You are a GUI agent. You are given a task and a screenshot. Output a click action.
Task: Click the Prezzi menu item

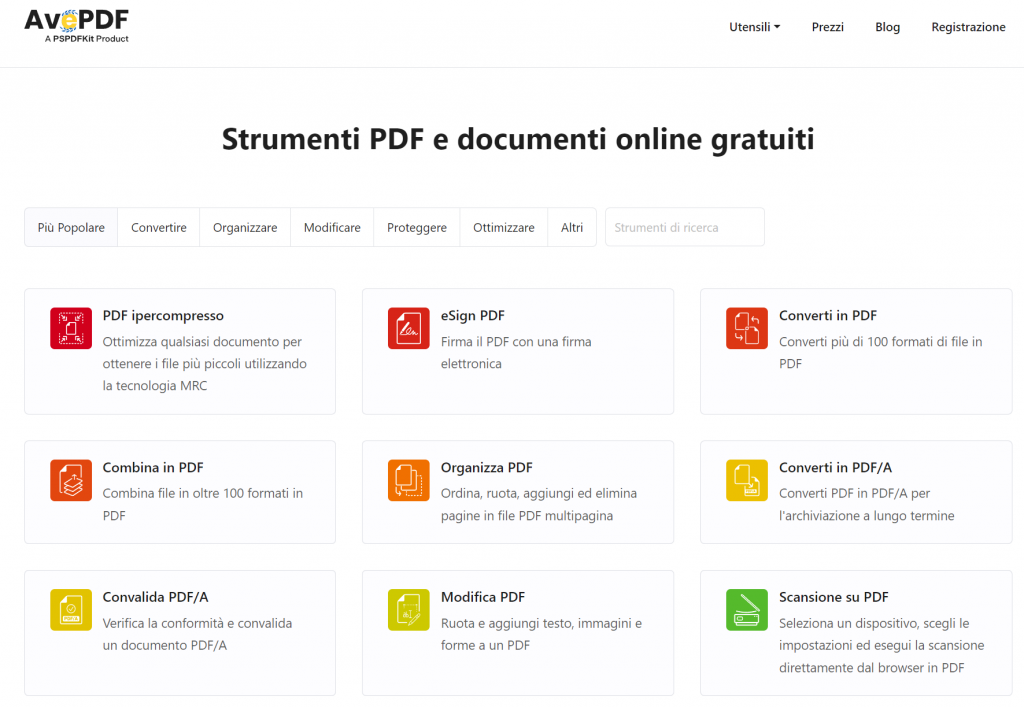coord(828,27)
